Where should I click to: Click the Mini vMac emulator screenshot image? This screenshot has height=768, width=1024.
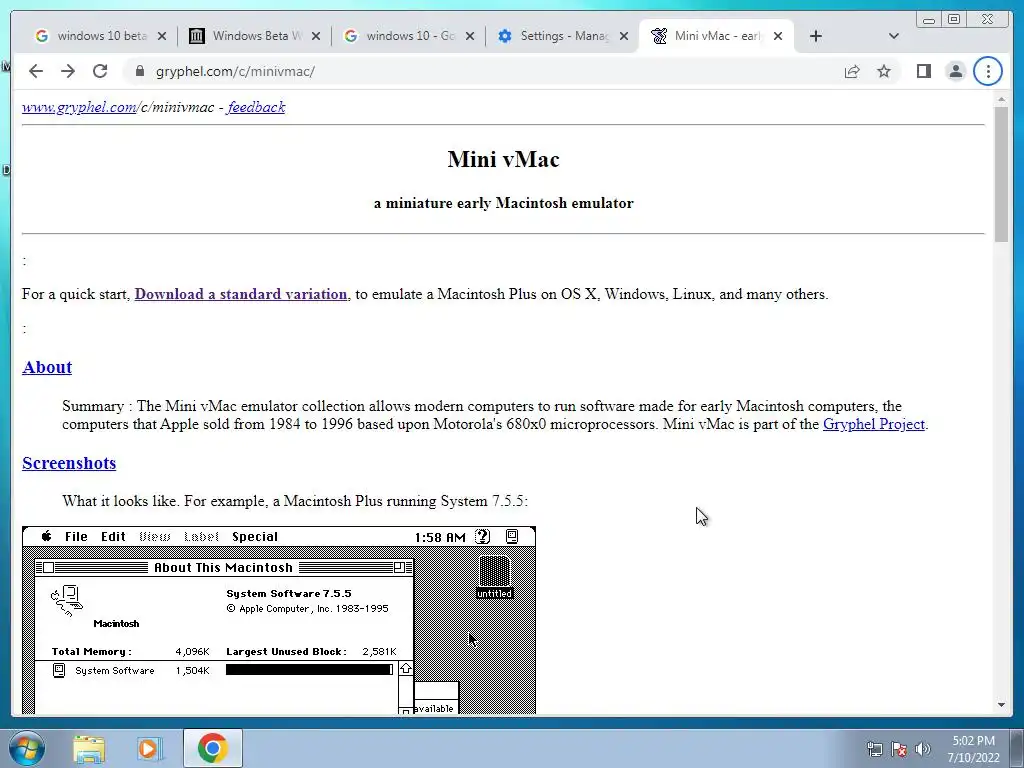click(x=279, y=620)
